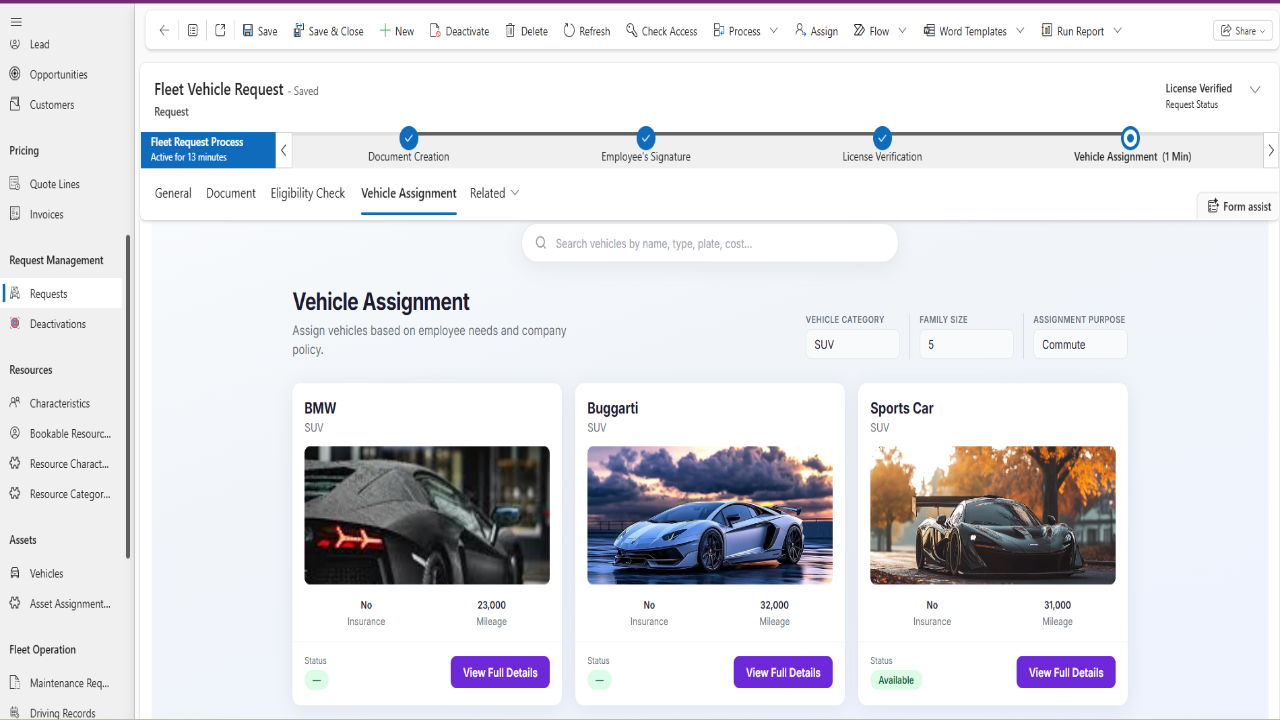Click Run Report
Image resolution: width=1280 pixels, height=720 pixels.
[1073, 31]
